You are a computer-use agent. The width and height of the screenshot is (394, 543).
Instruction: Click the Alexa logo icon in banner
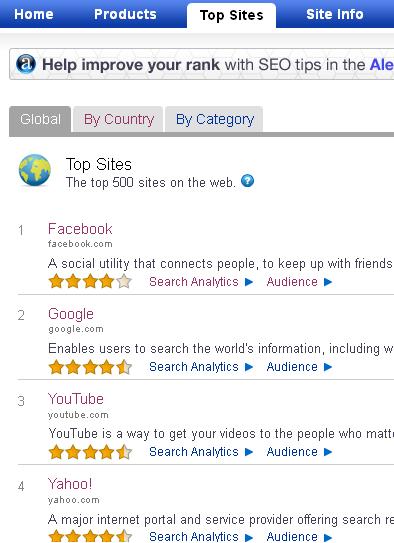(26, 64)
